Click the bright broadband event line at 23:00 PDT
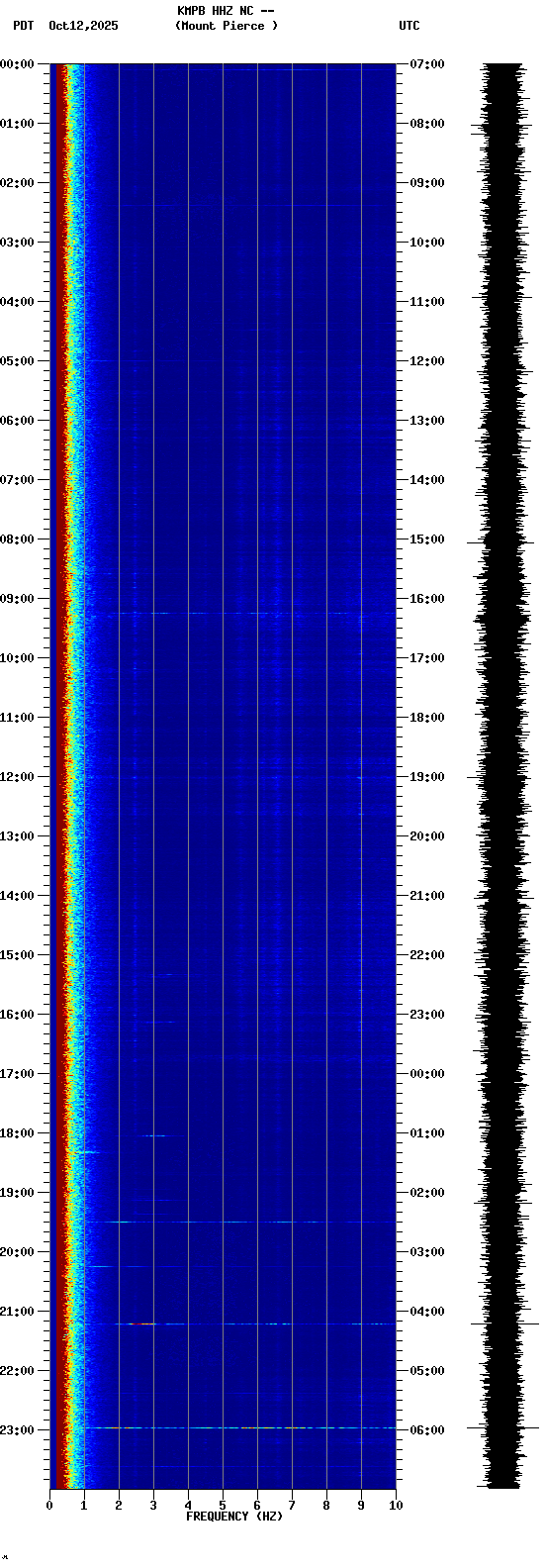The width and height of the screenshot is (546, 1568). [x=239, y=1427]
